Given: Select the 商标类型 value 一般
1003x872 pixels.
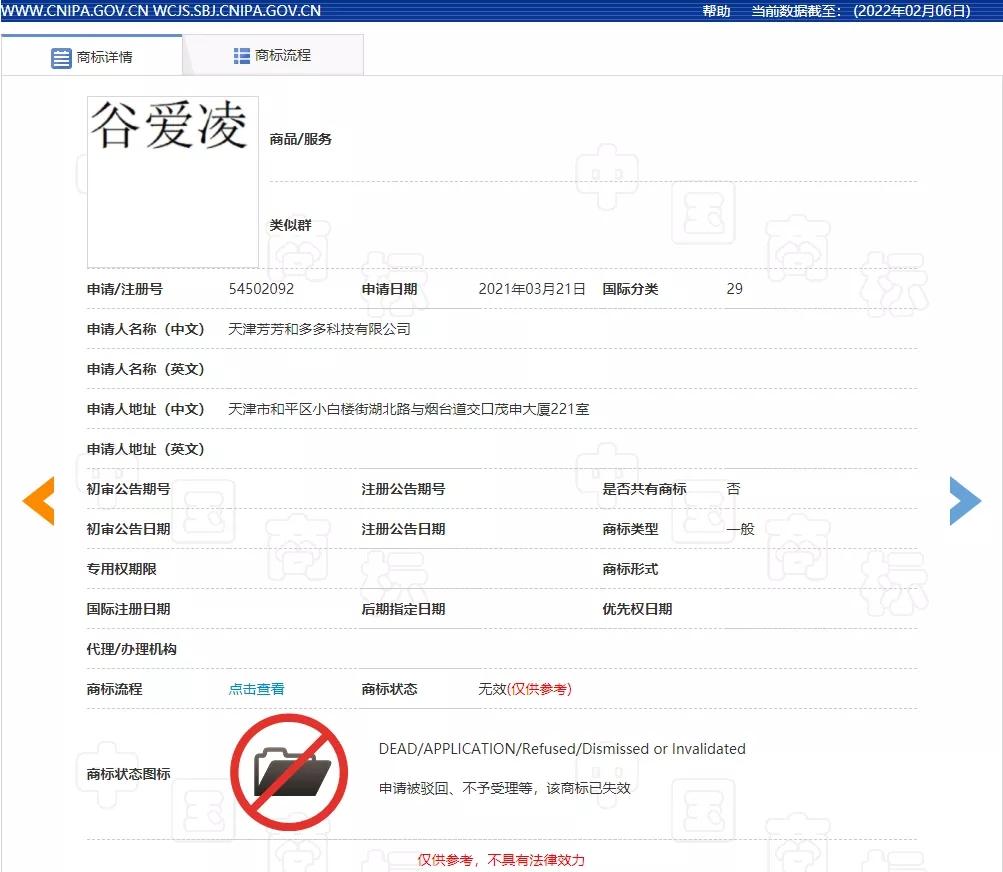Looking at the screenshot, I should (740, 529).
